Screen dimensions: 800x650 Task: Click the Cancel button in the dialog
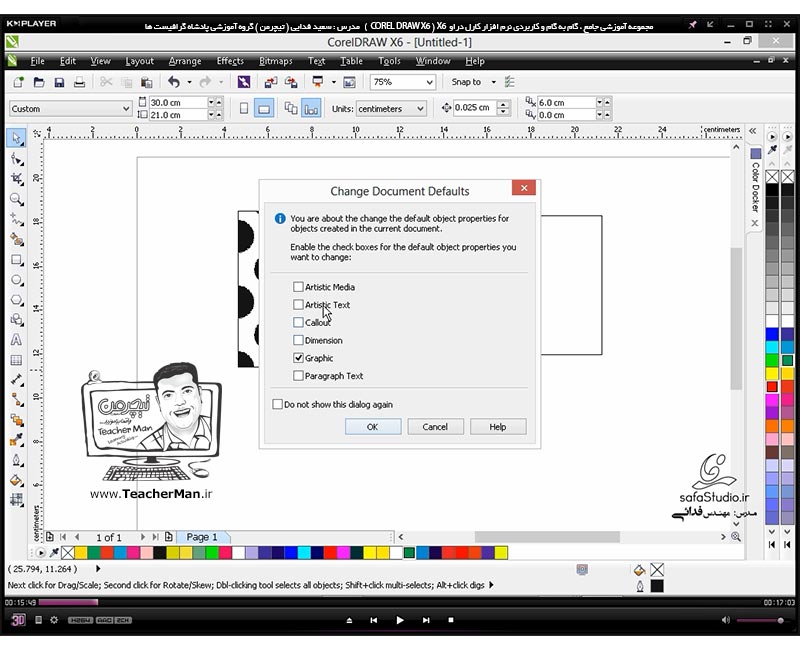[435, 427]
